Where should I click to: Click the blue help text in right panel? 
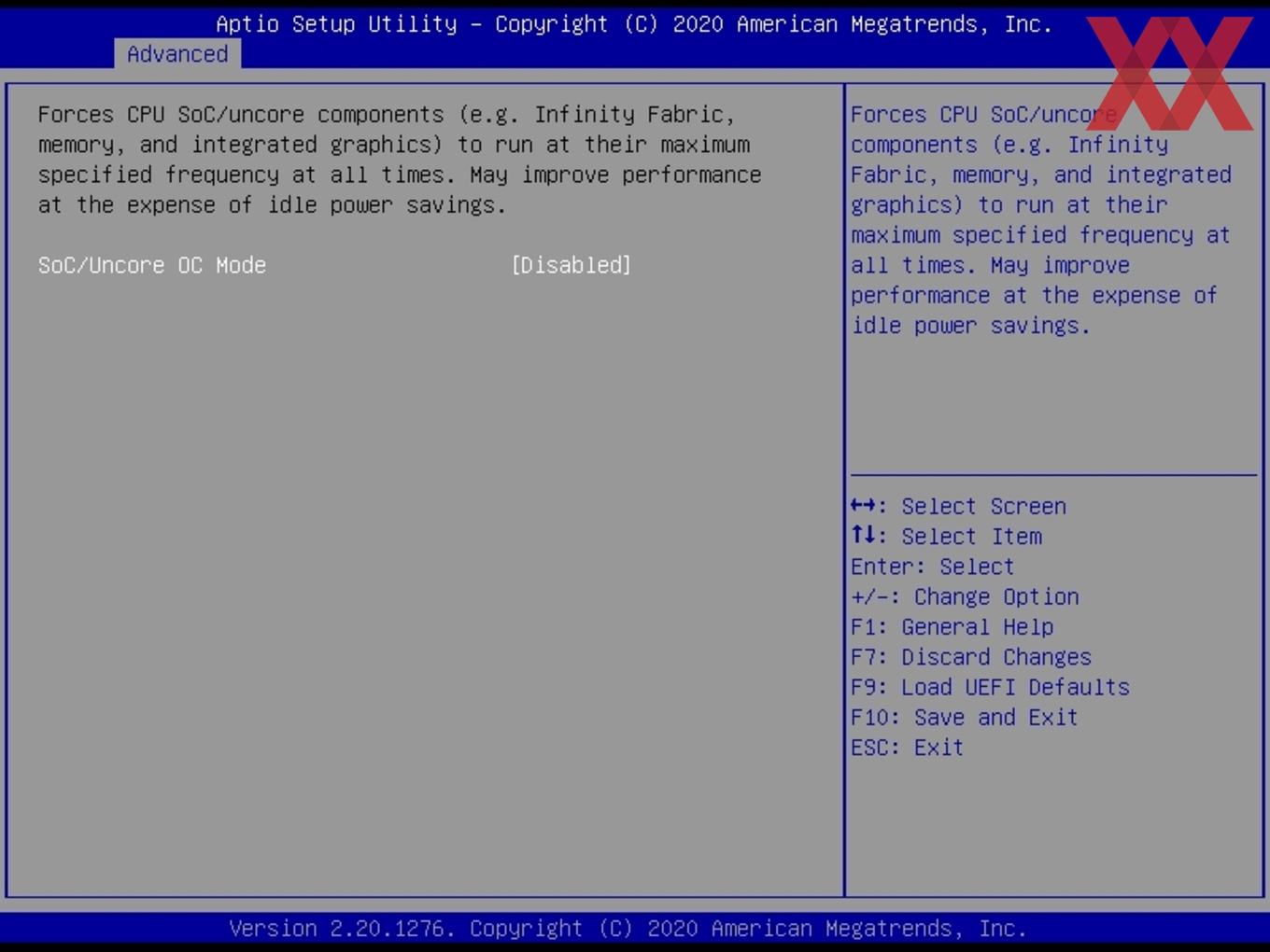[1041, 220]
